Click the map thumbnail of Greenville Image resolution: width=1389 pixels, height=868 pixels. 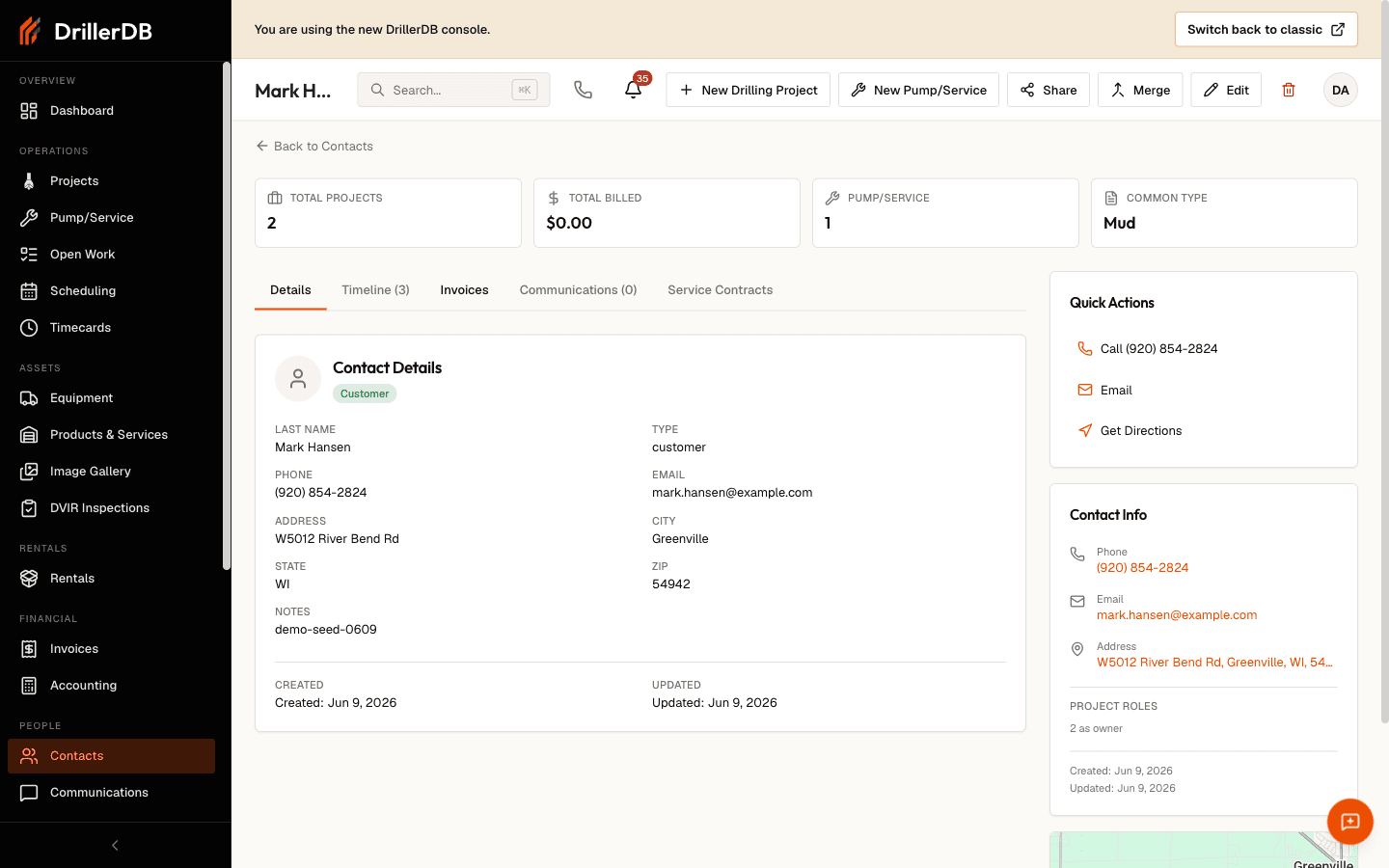(x=1204, y=851)
